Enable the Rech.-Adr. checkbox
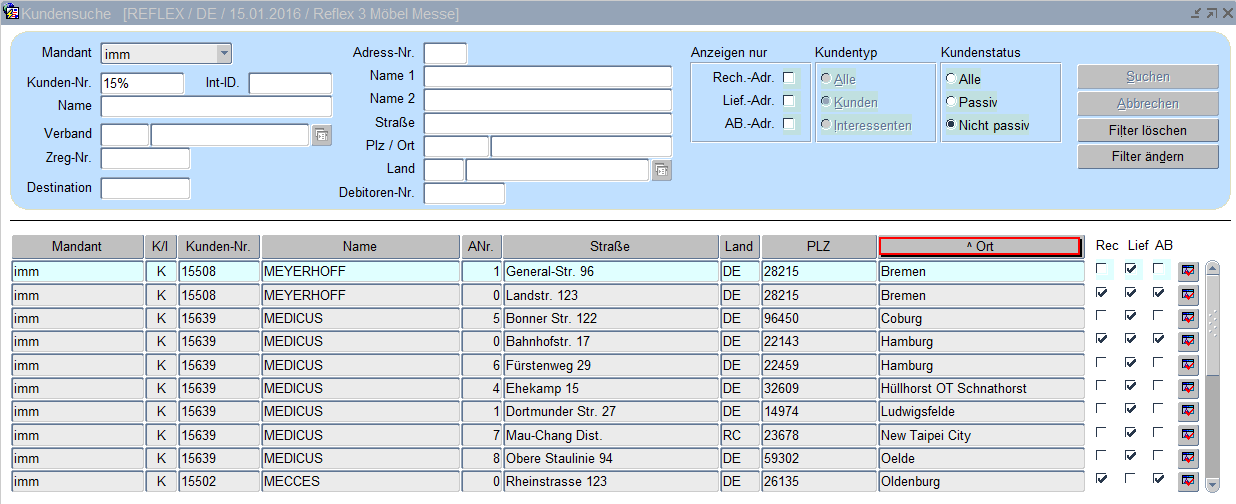The width and height of the screenshot is (1236, 504). (788, 78)
